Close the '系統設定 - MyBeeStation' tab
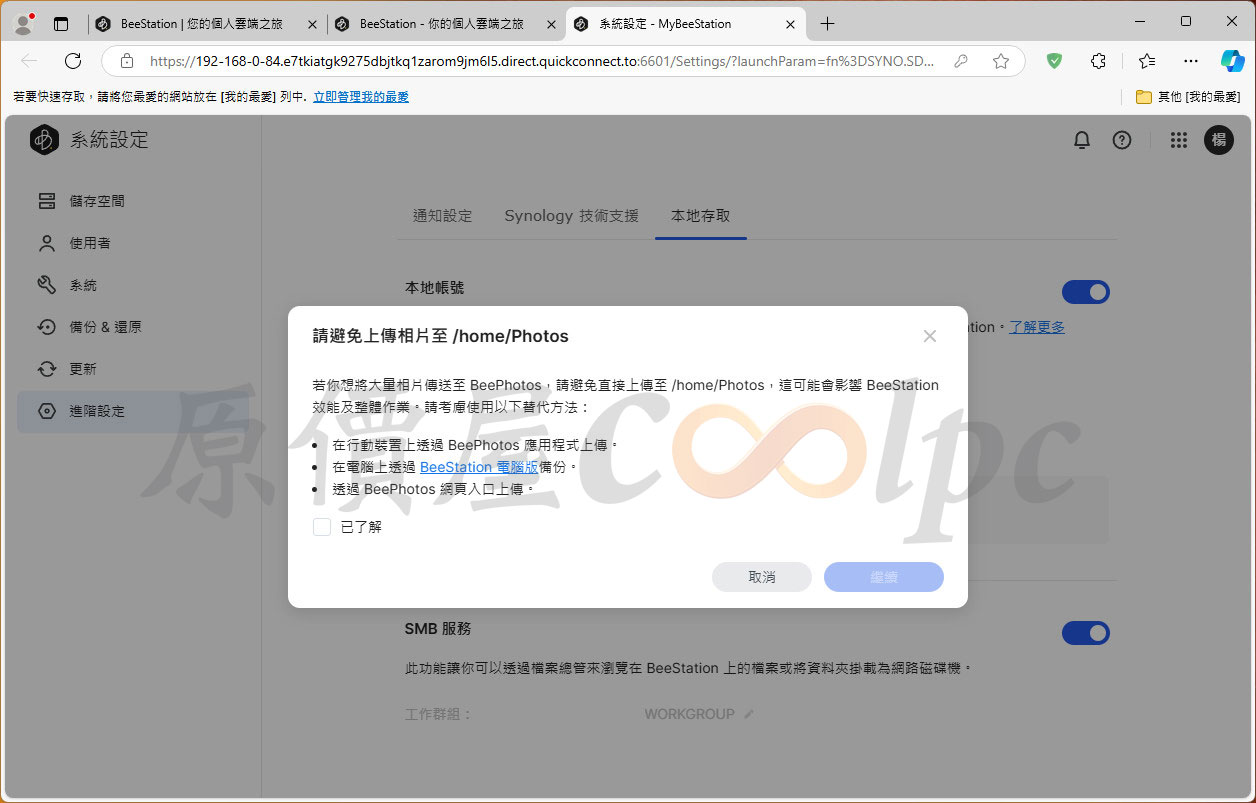Image resolution: width=1256 pixels, height=803 pixels. point(791,24)
